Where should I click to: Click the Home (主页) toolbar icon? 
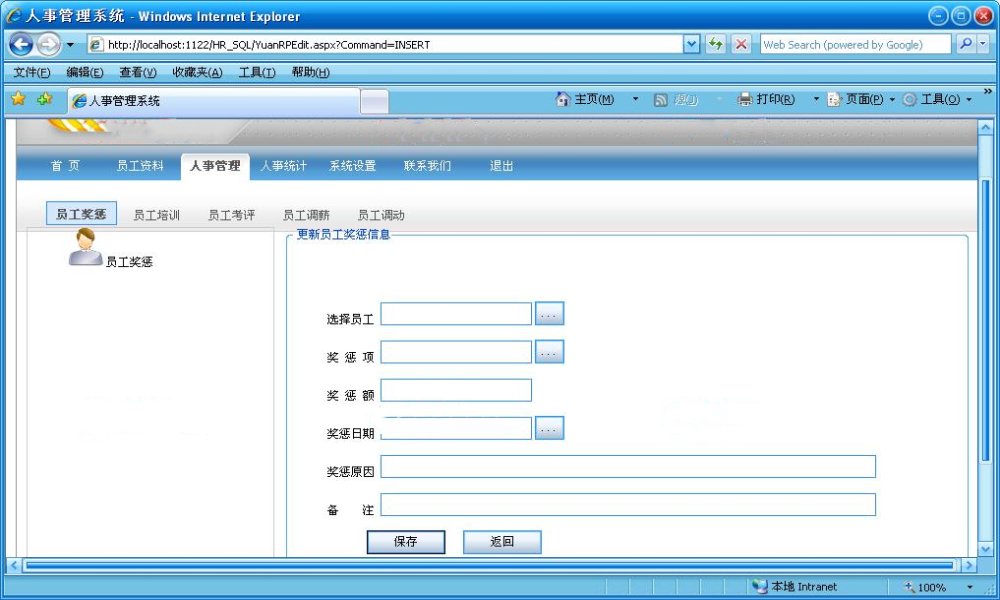(x=563, y=99)
